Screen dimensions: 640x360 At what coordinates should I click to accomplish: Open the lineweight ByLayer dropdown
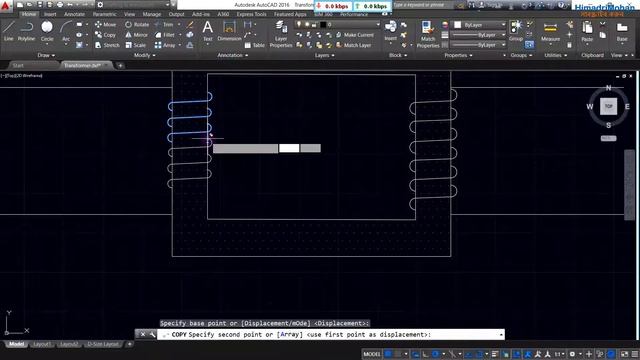click(479, 35)
